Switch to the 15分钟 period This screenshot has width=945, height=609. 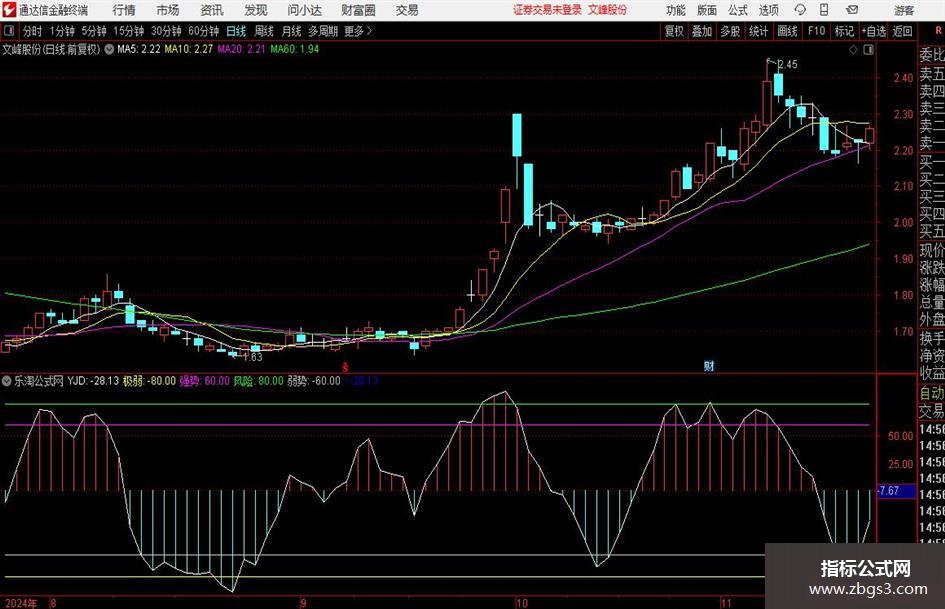pos(128,31)
